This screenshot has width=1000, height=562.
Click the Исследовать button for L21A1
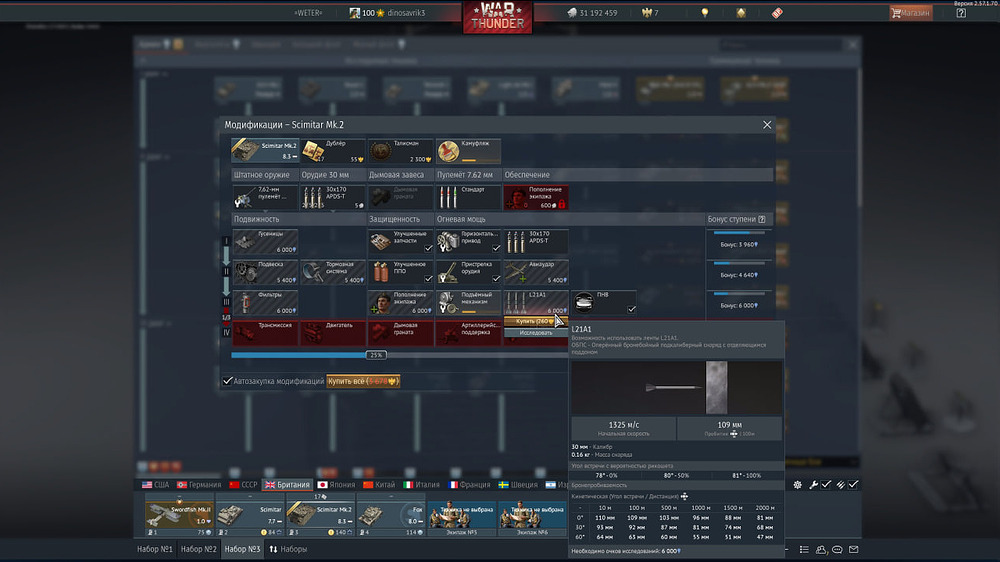[535, 332]
